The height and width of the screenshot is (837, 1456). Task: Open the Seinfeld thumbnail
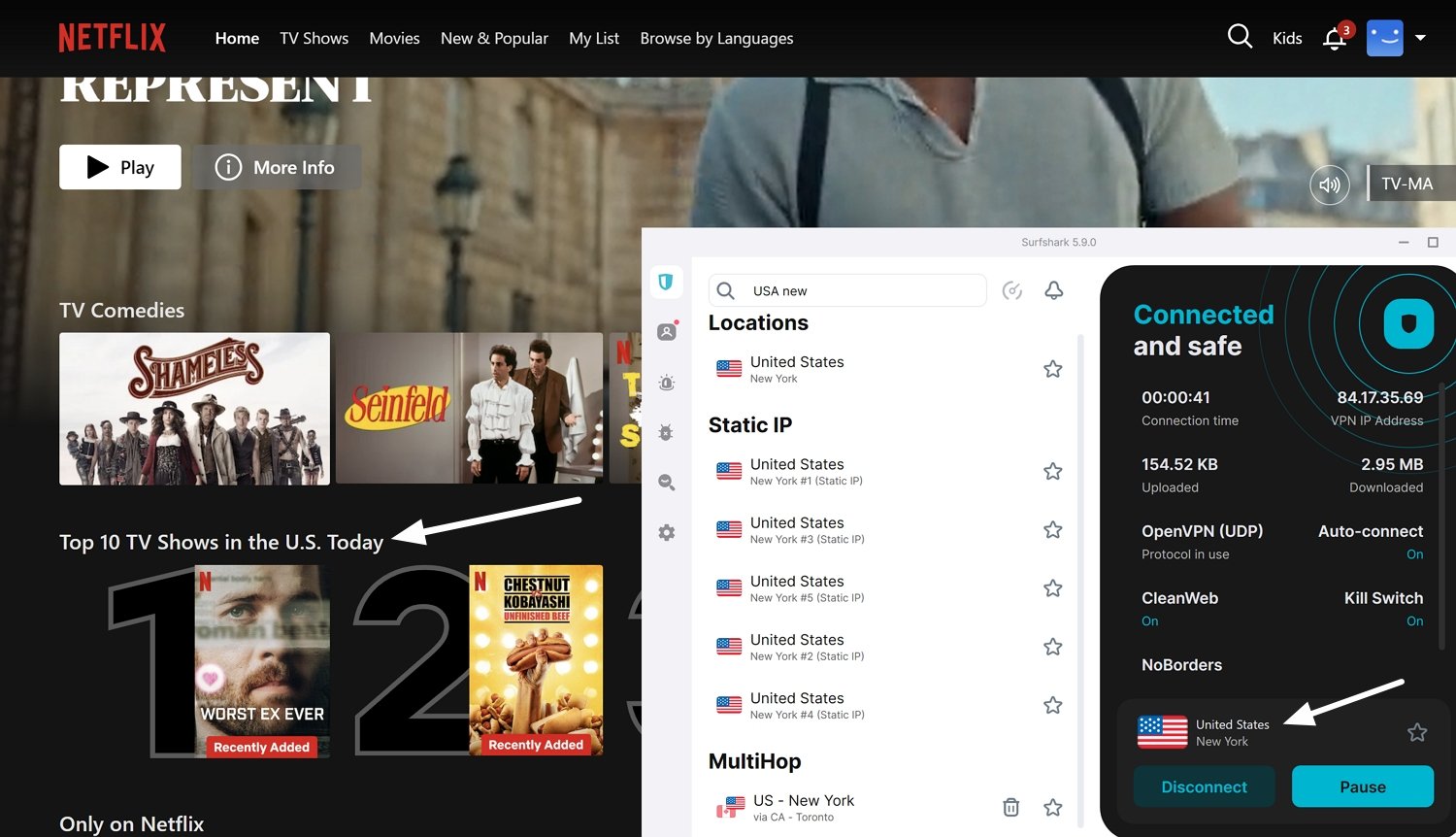[469, 409]
